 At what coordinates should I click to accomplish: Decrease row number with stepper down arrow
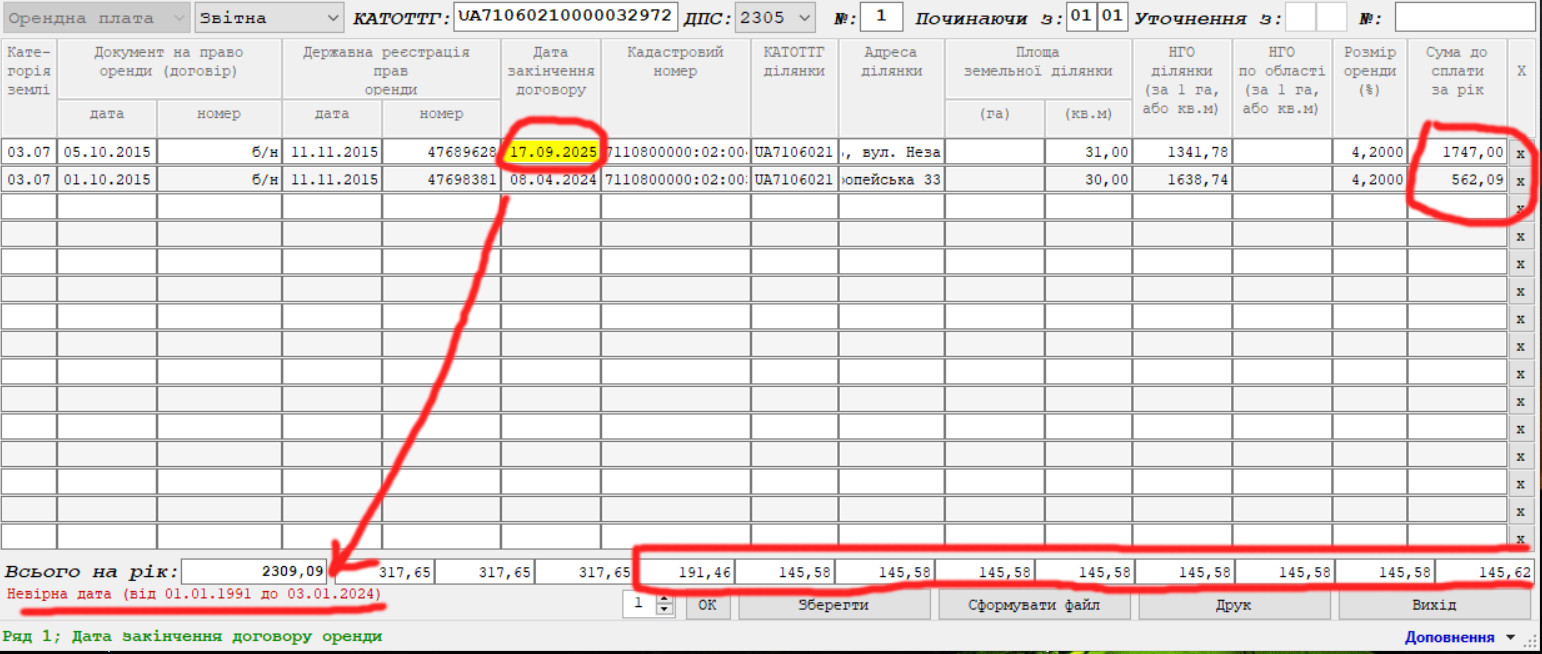pyautogui.click(x=661, y=611)
